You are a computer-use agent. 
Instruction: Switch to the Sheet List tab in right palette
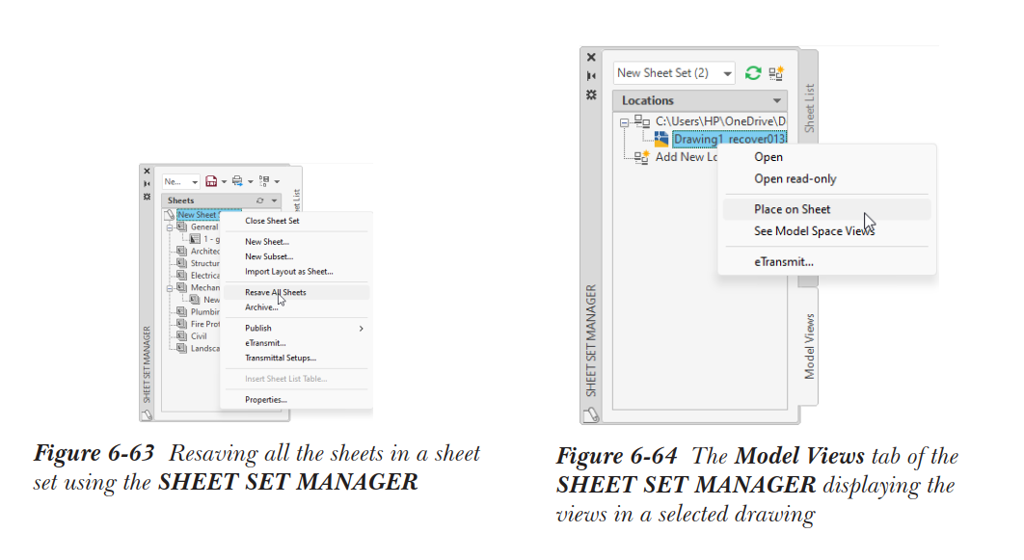[810, 108]
